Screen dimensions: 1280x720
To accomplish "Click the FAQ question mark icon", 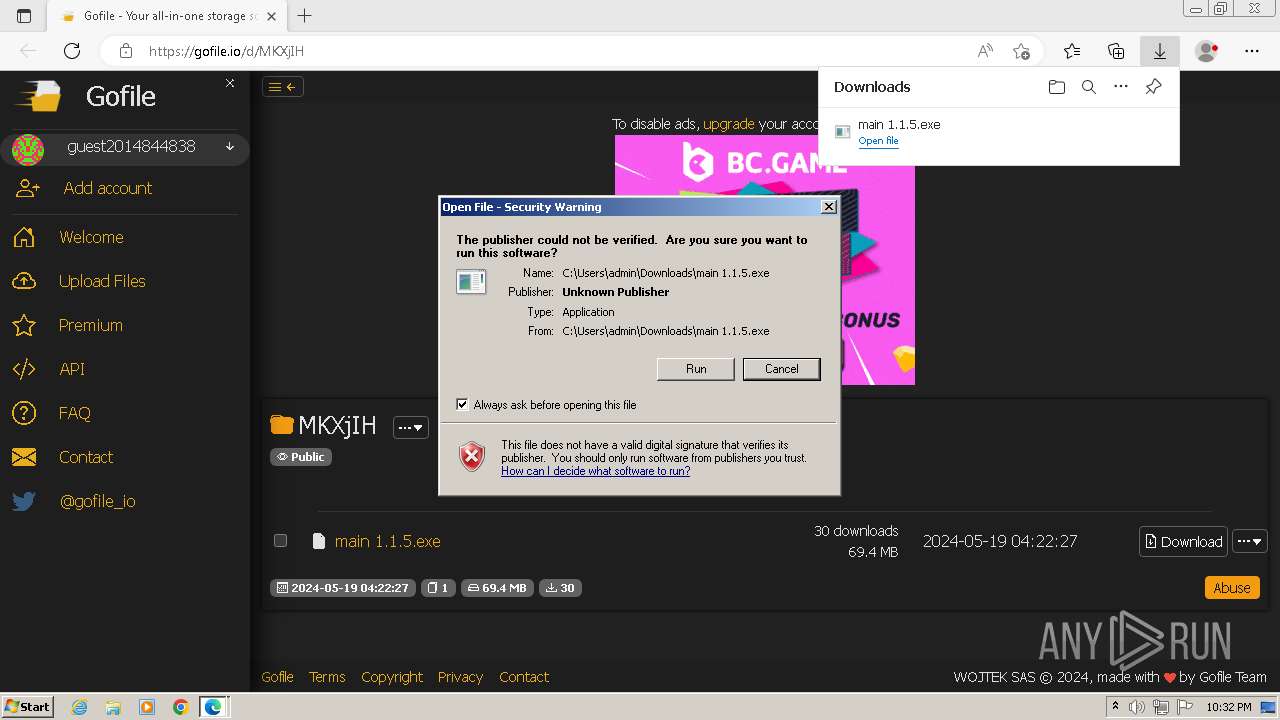I will tap(24, 413).
